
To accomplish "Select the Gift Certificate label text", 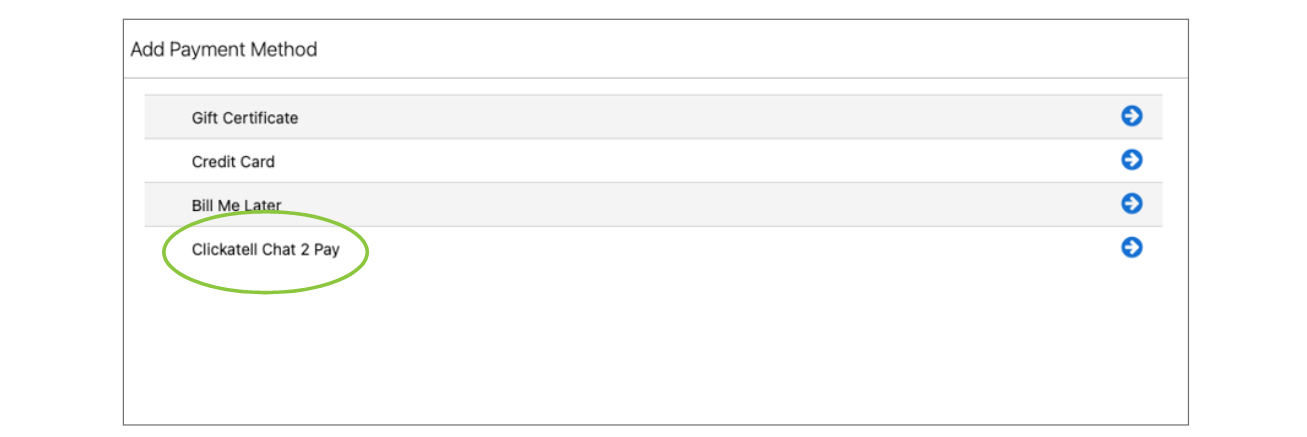I will (245, 118).
